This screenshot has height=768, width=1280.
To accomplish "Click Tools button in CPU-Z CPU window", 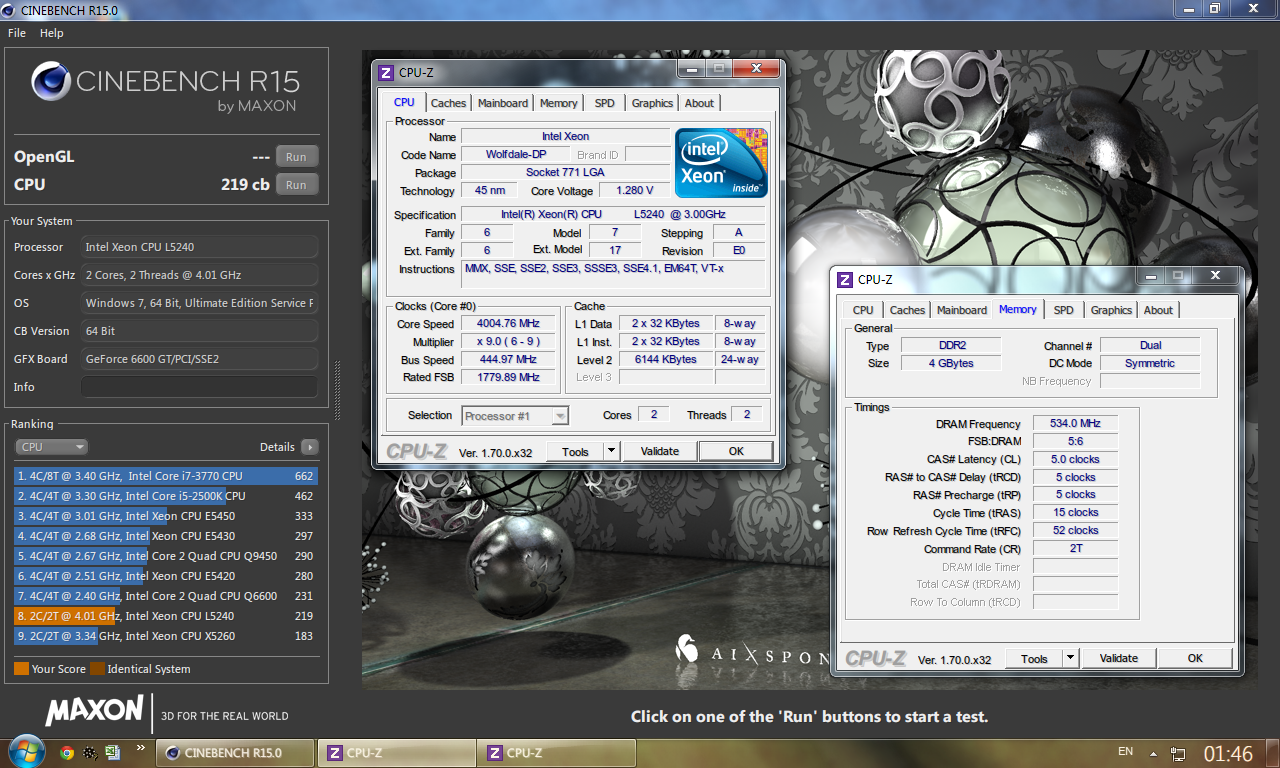I will (575, 451).
